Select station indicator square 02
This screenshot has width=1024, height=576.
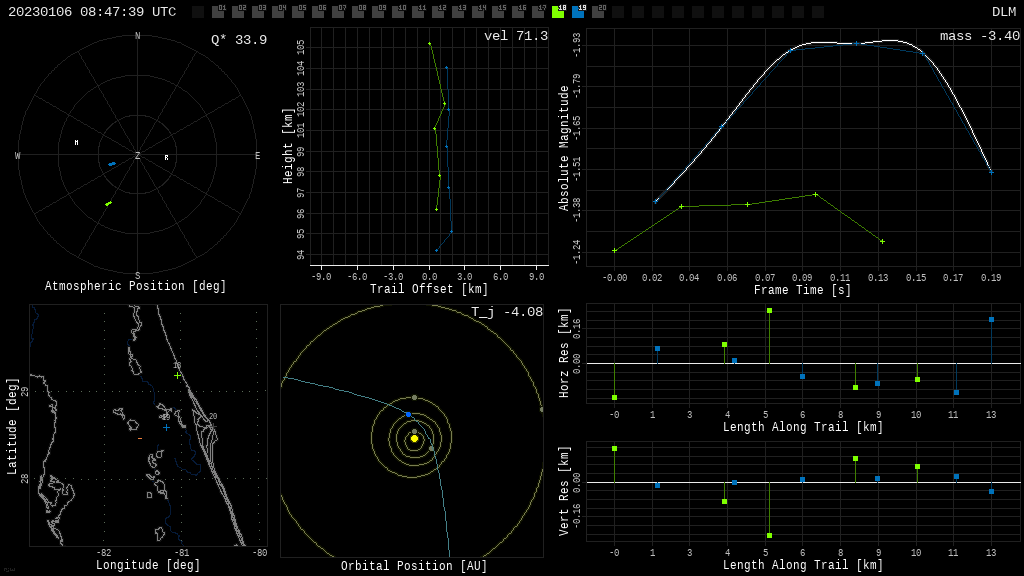point(238,12)
